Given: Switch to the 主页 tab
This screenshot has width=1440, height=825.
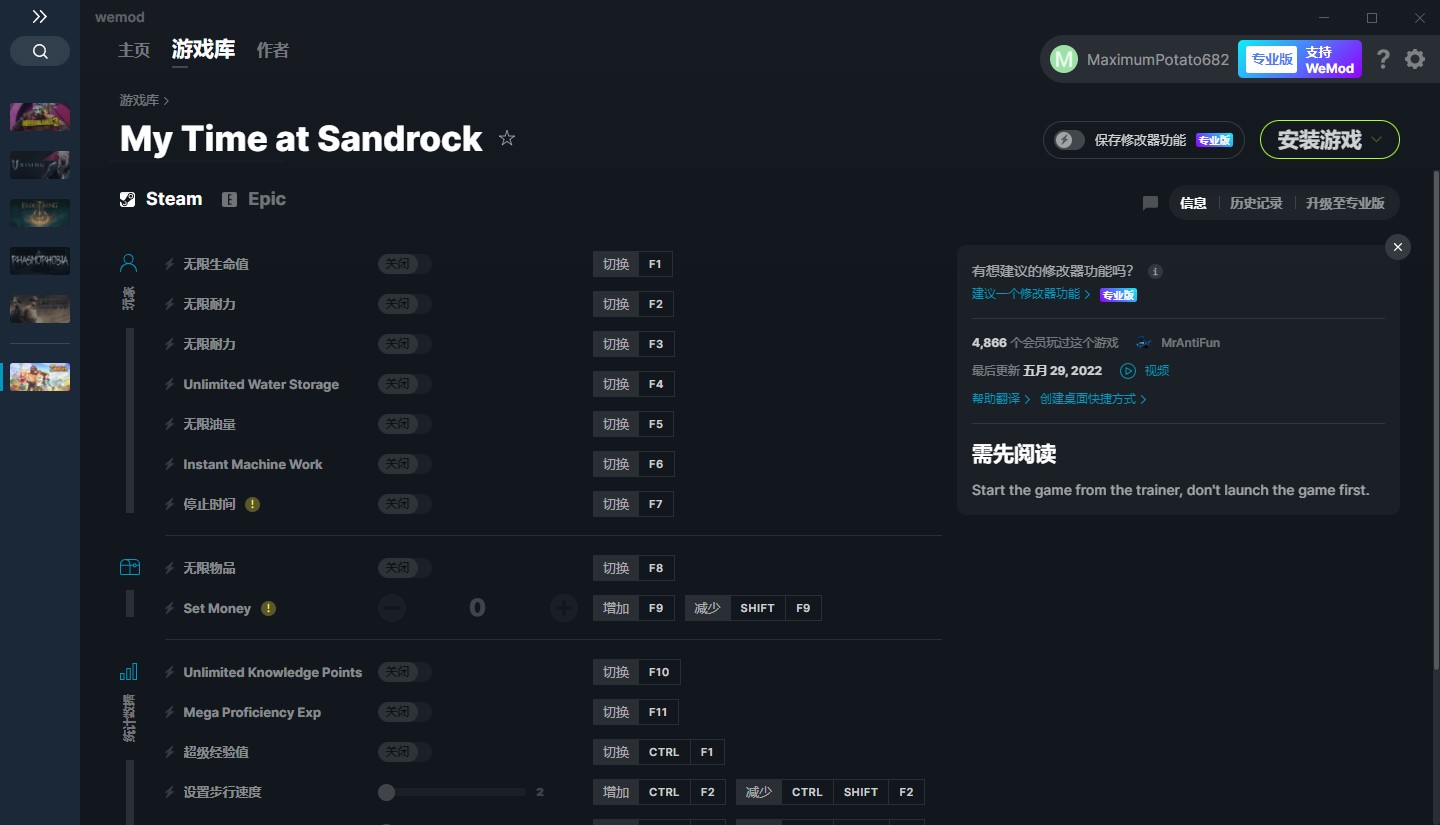Looking at the screenshot, I should tap(134, 50).
